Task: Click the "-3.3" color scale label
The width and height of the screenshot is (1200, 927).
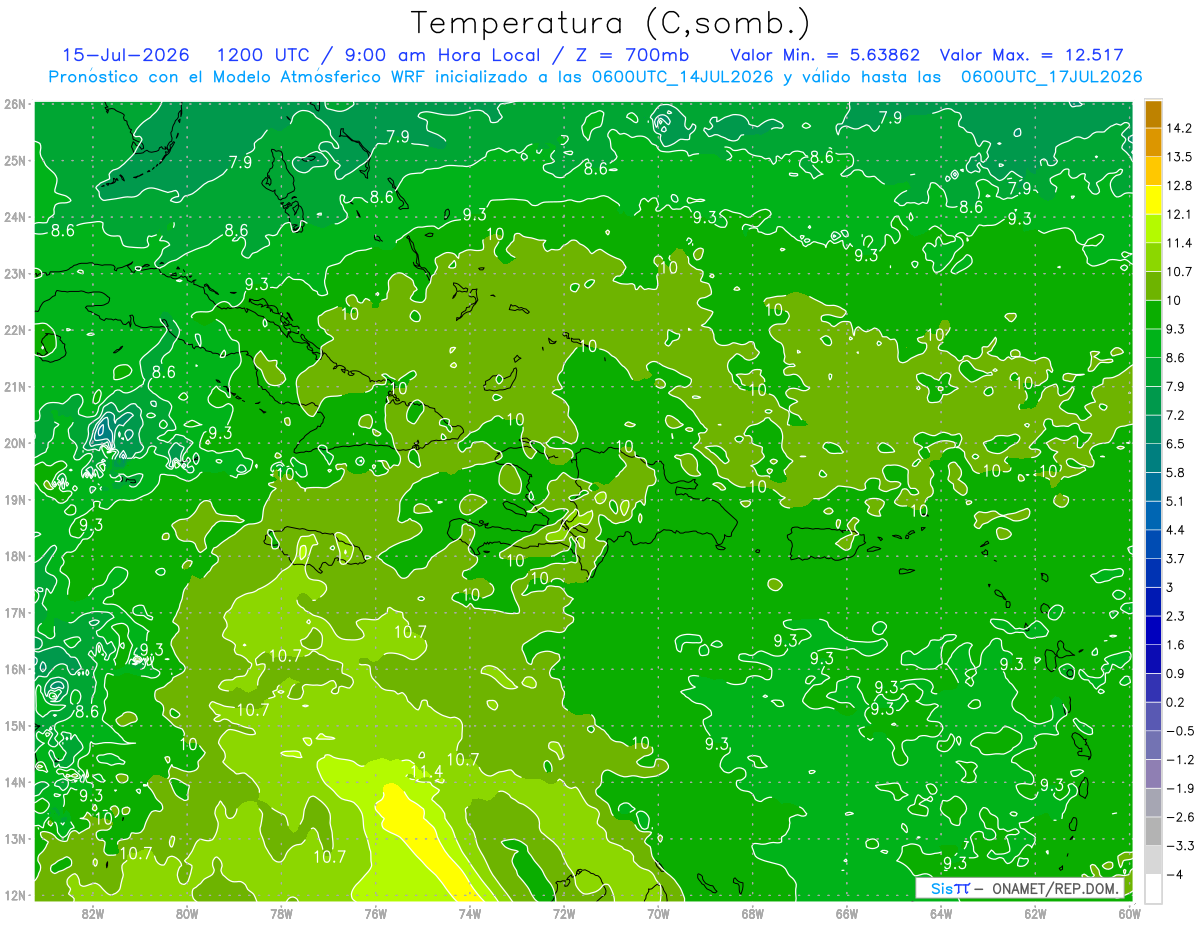Action: tap(1181, 846)
